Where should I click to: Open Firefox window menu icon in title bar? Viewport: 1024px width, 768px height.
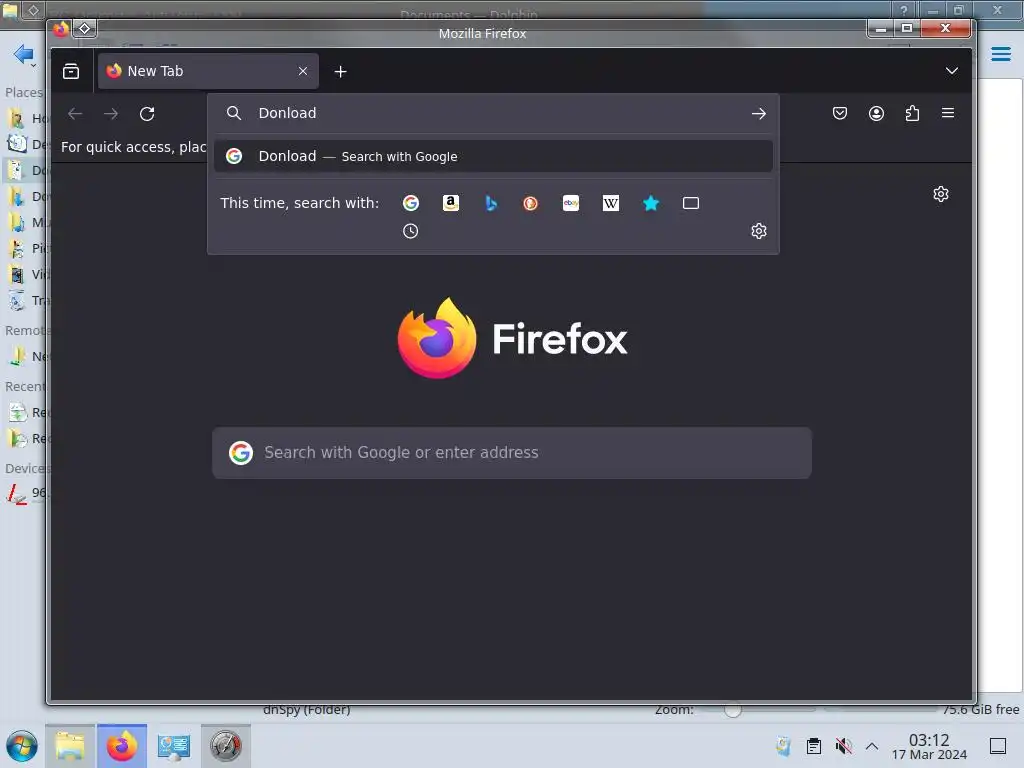tap(61, 29)
